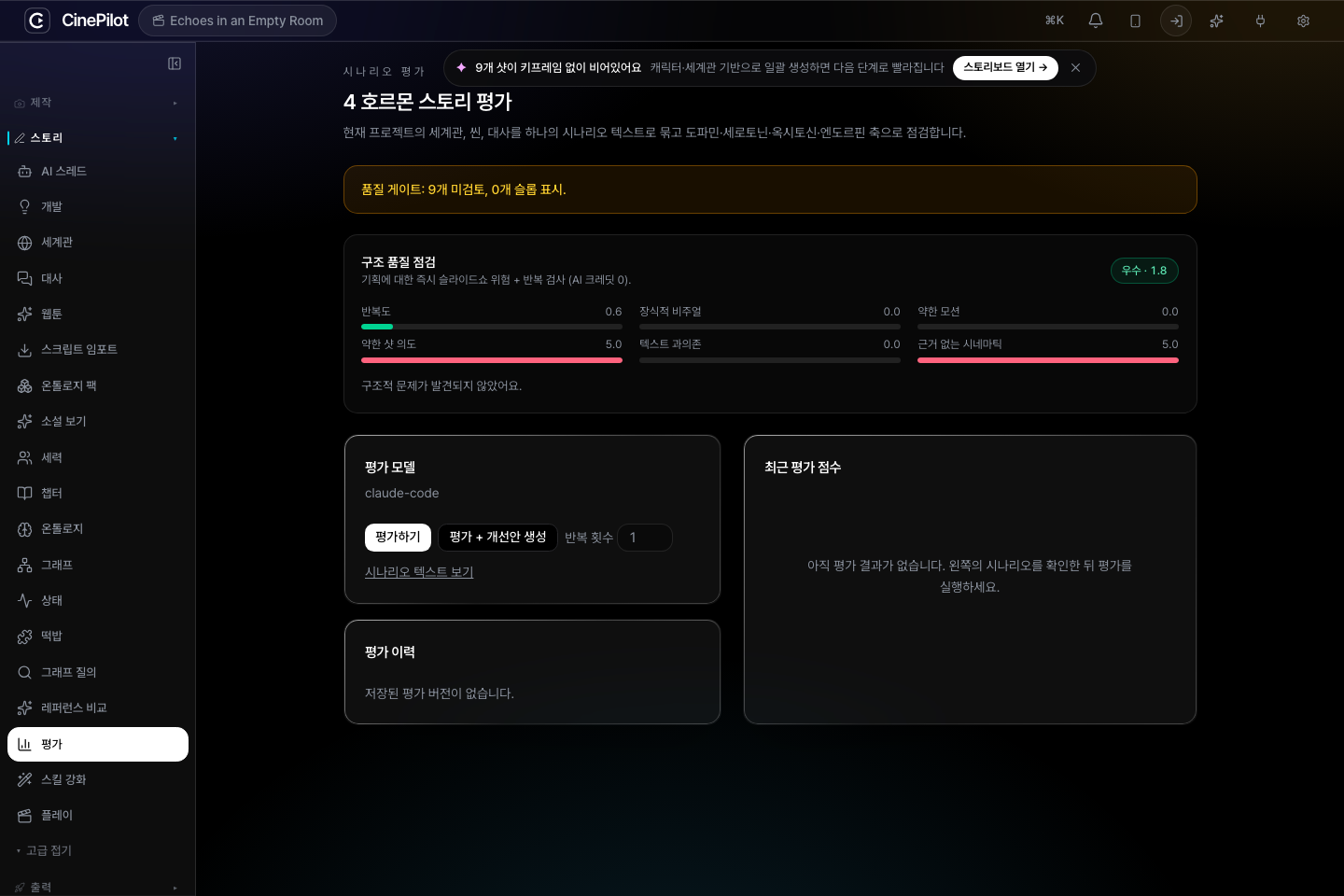Click 스토리보드 열기 button in banner
Image resolution: width=1344 pixels, height=896 pixels.
tap(1005, 67)
